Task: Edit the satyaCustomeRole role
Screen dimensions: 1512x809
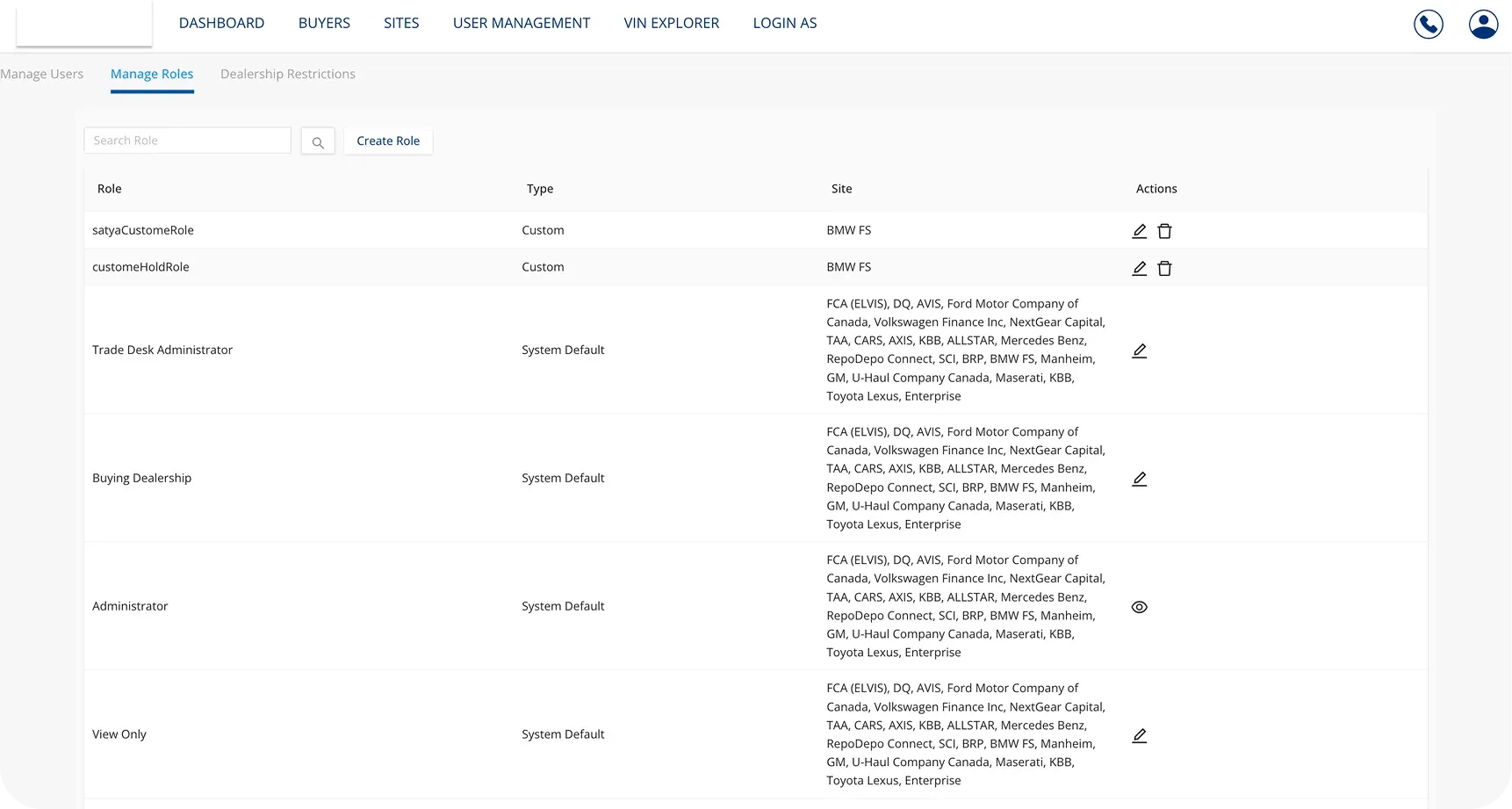Action: tap(1139, 231)
